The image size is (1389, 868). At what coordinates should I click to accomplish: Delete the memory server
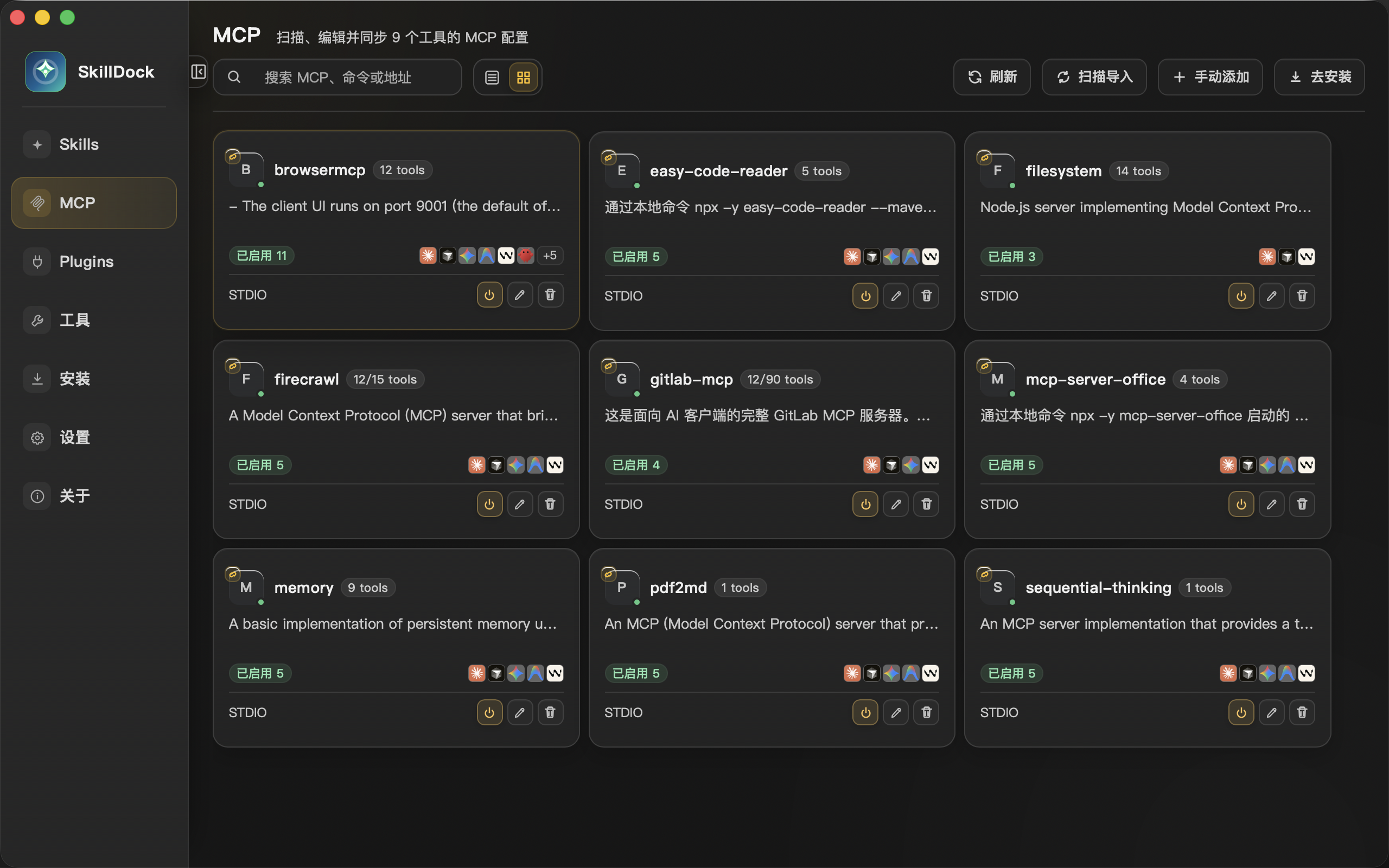coord(550,712)
